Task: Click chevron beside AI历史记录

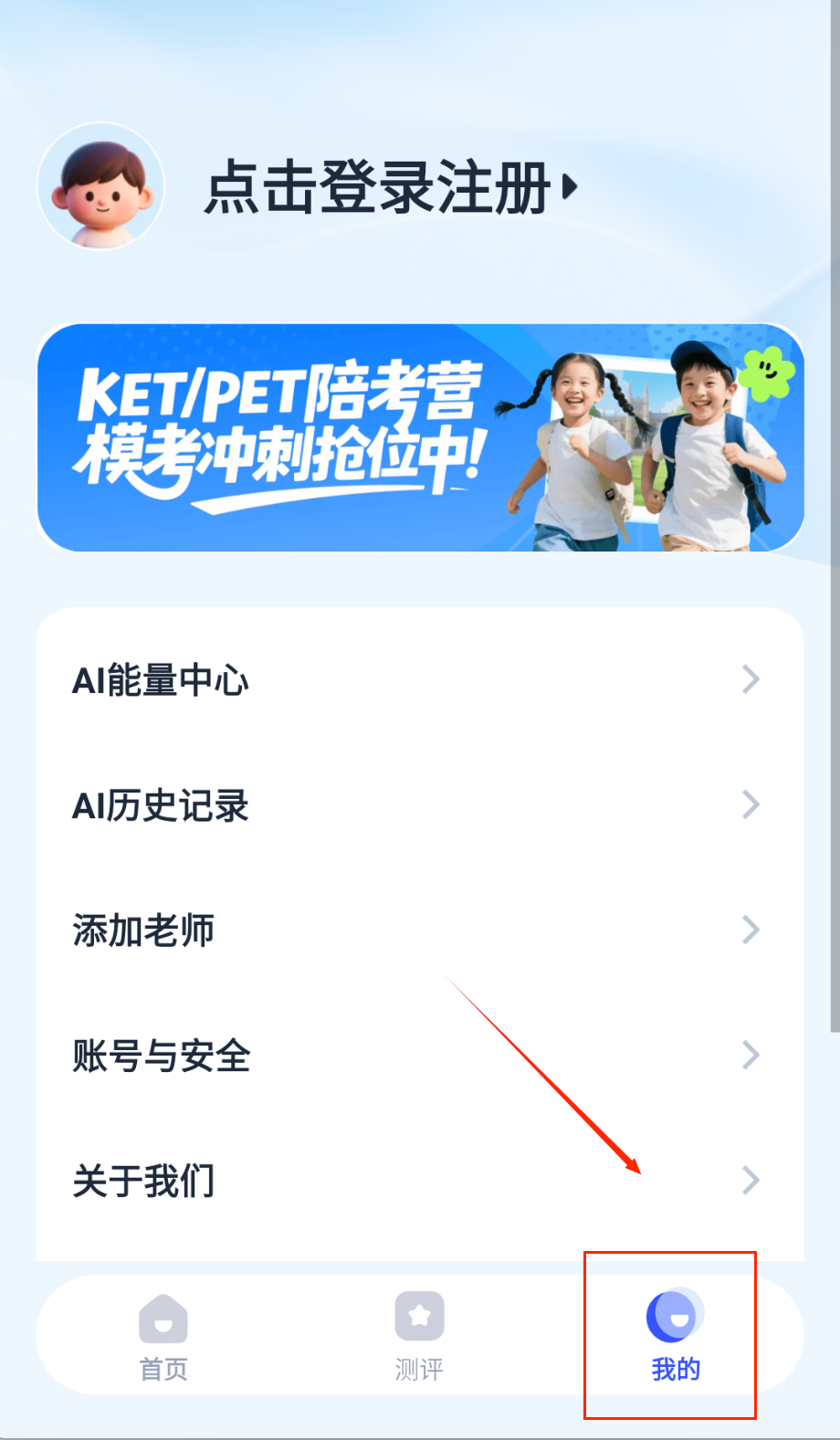Action: click(751, 804)
